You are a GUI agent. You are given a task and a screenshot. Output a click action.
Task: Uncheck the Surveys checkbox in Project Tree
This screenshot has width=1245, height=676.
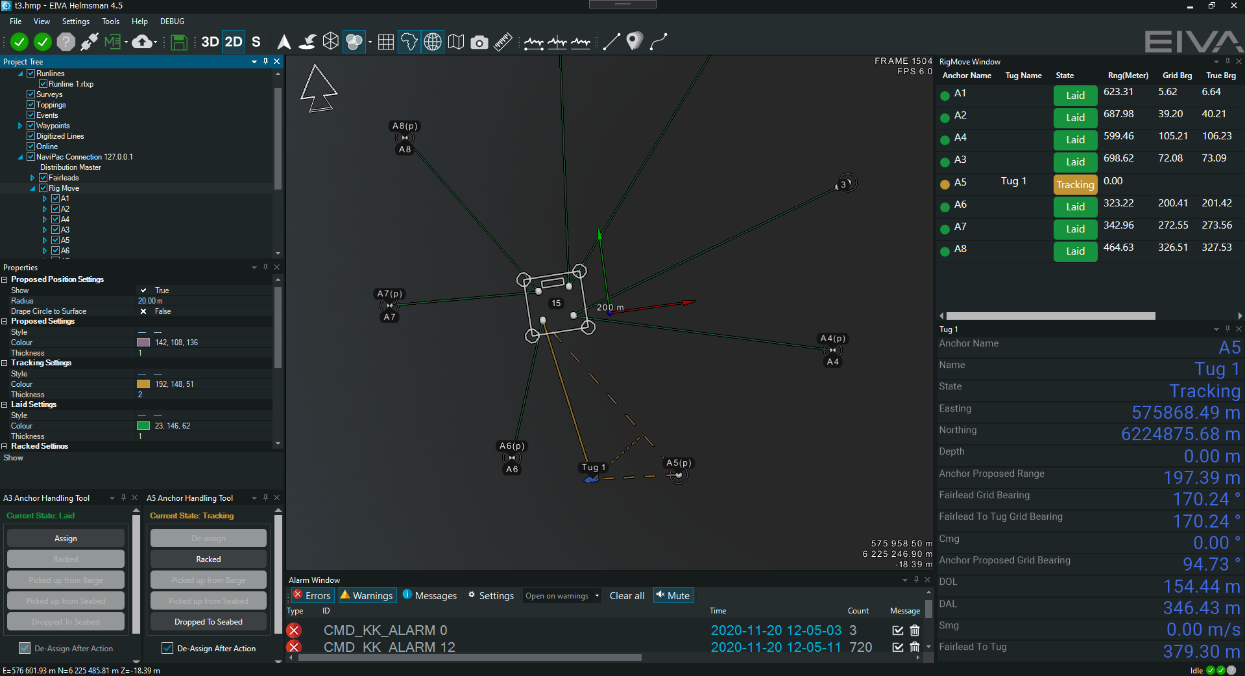coord(31,94)
